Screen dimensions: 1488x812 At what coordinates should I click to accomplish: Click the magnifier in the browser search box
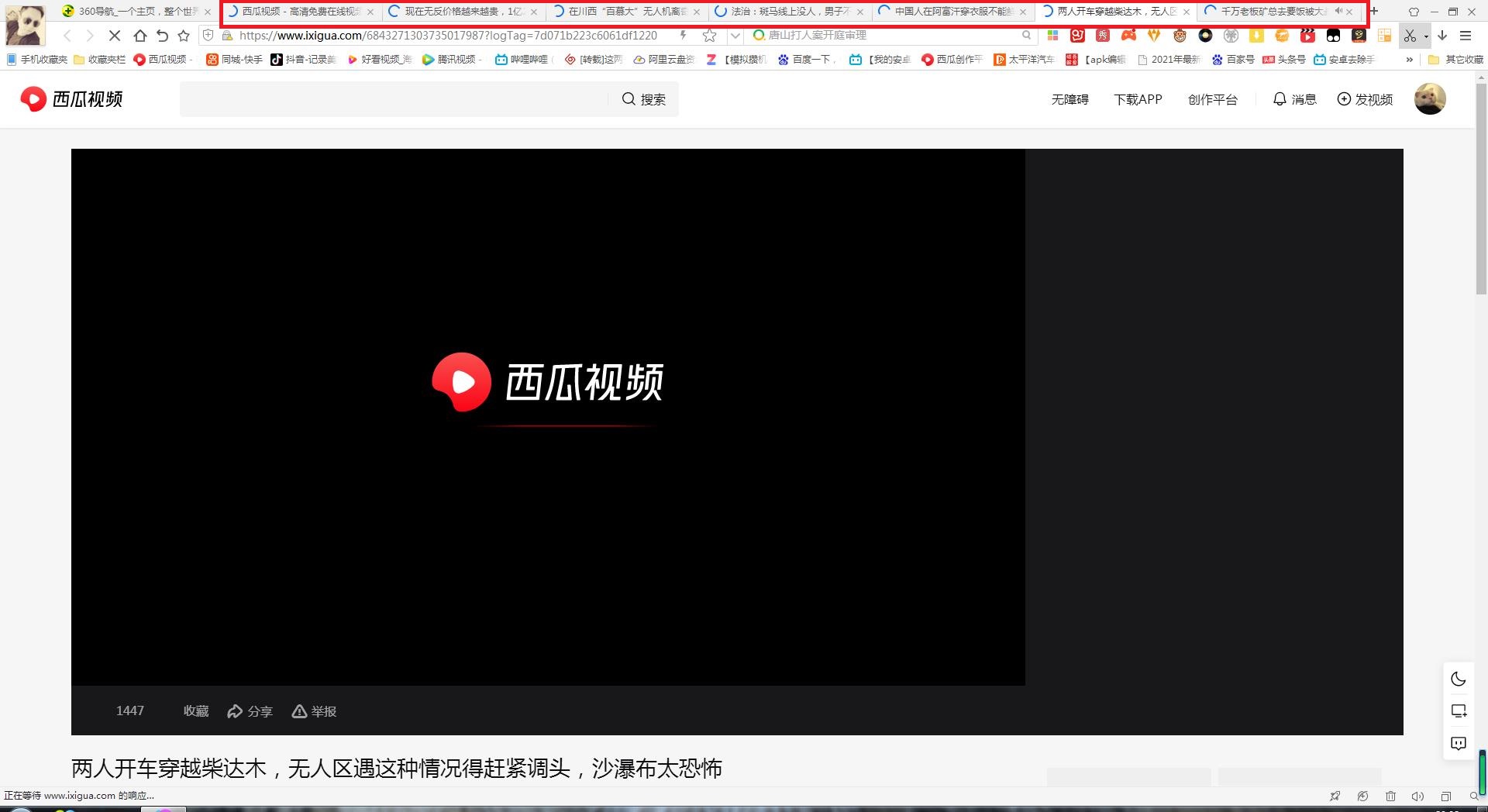[x=1026, y=35]
